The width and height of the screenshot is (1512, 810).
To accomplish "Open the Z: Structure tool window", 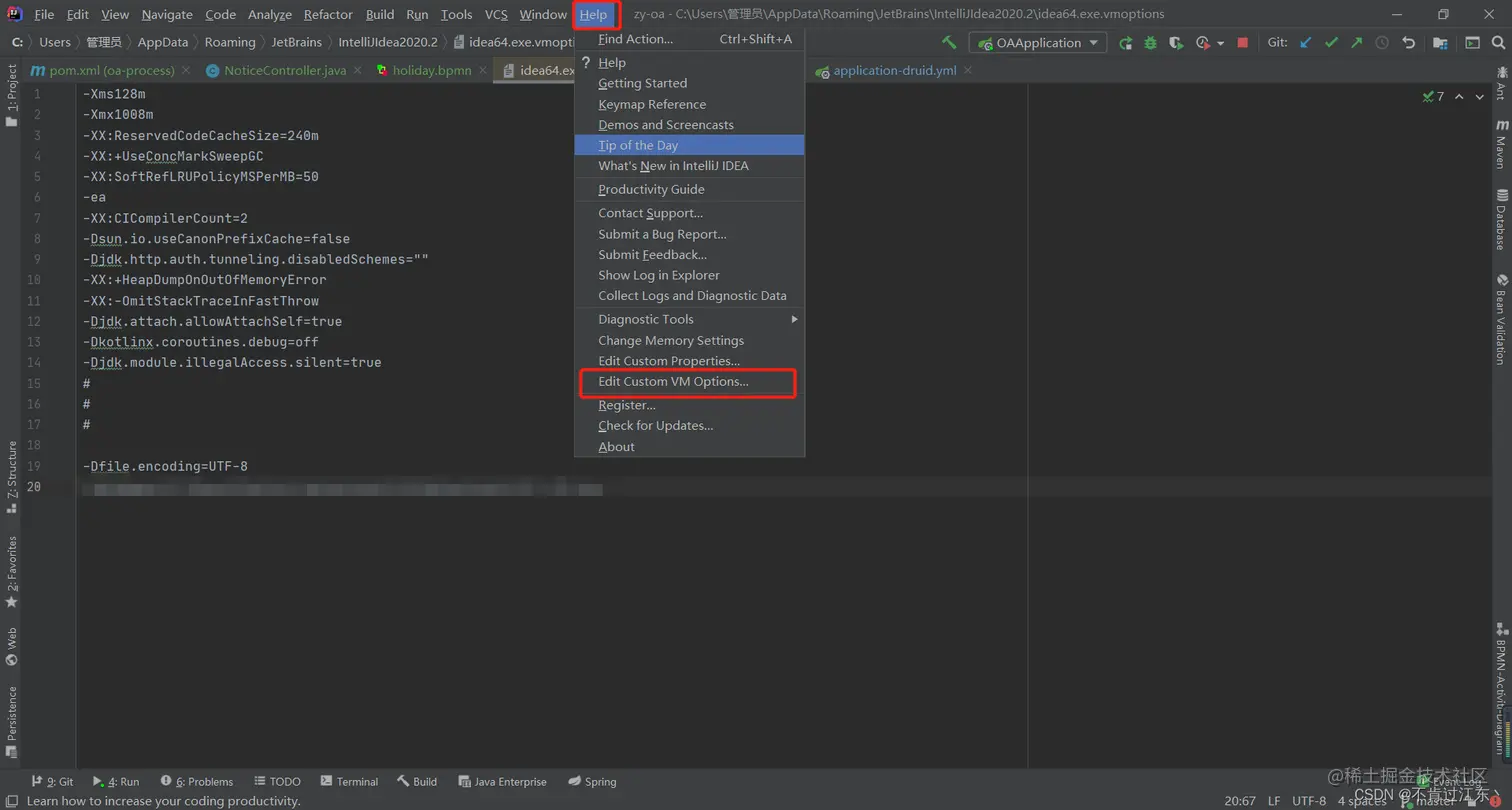I will click(11, 476).
